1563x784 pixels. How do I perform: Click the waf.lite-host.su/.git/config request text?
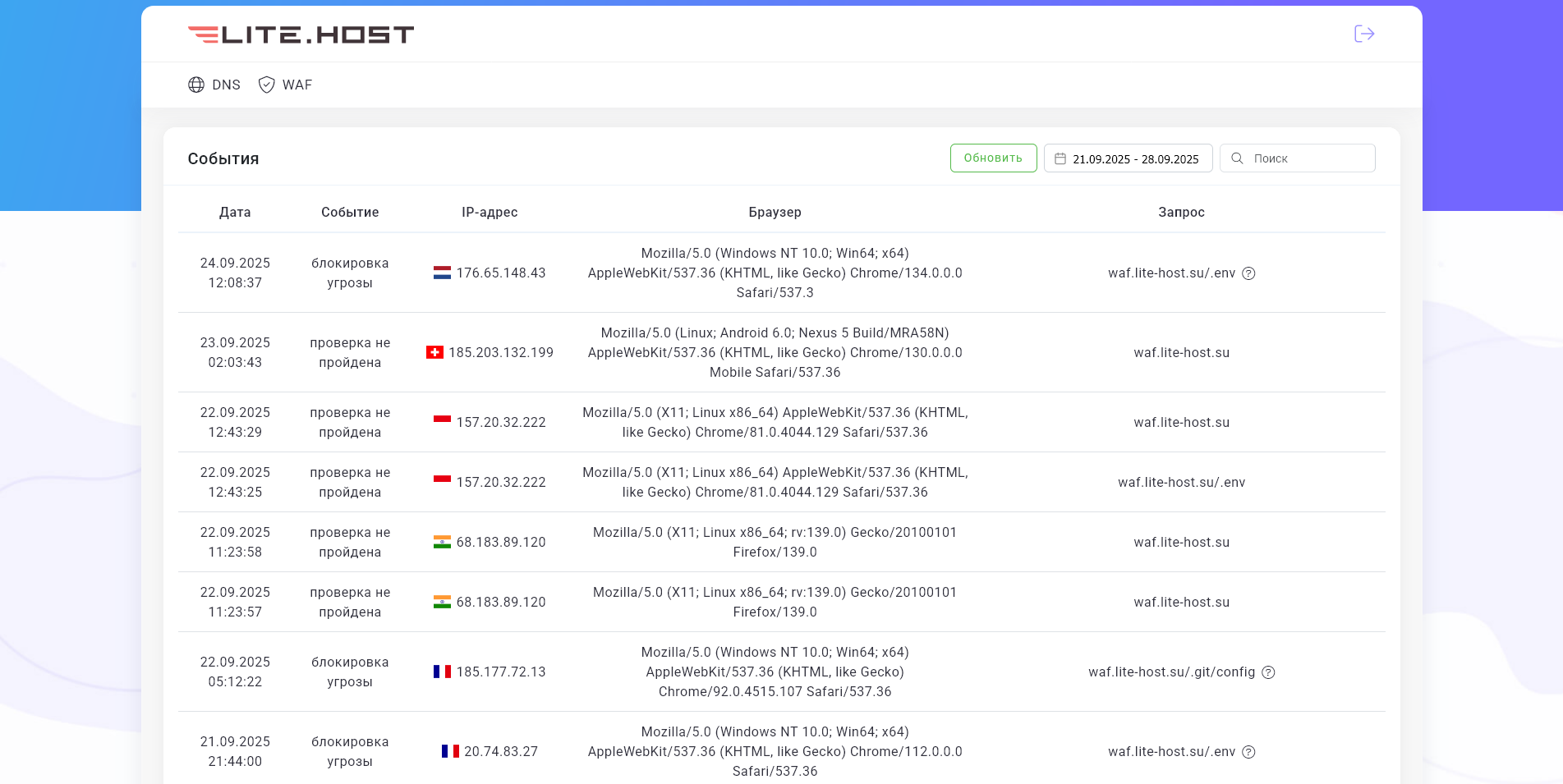coord(1171,672)
